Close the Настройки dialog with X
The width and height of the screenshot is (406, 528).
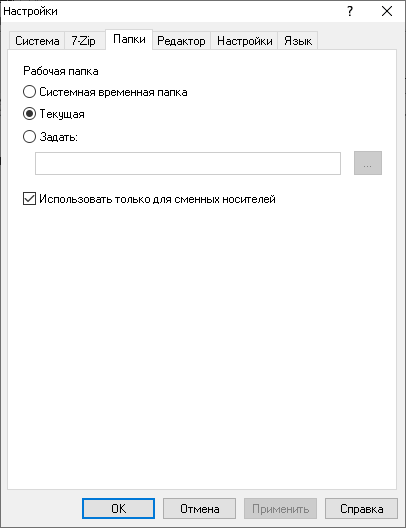click(x=387, y=11)
